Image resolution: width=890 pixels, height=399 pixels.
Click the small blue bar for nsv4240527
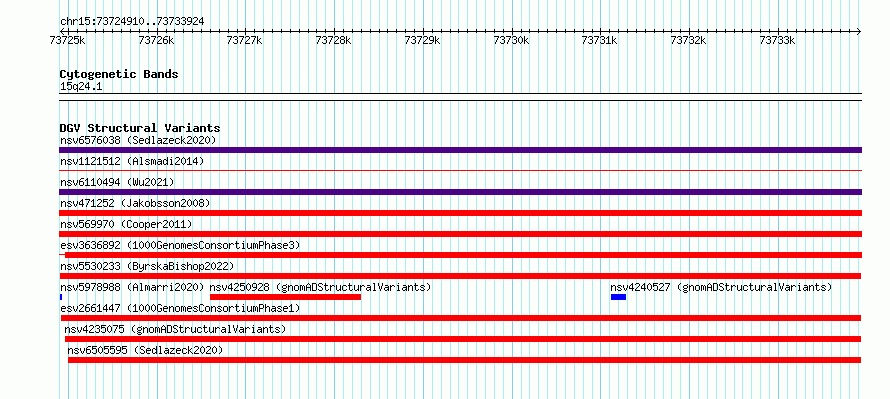point(619,297)
